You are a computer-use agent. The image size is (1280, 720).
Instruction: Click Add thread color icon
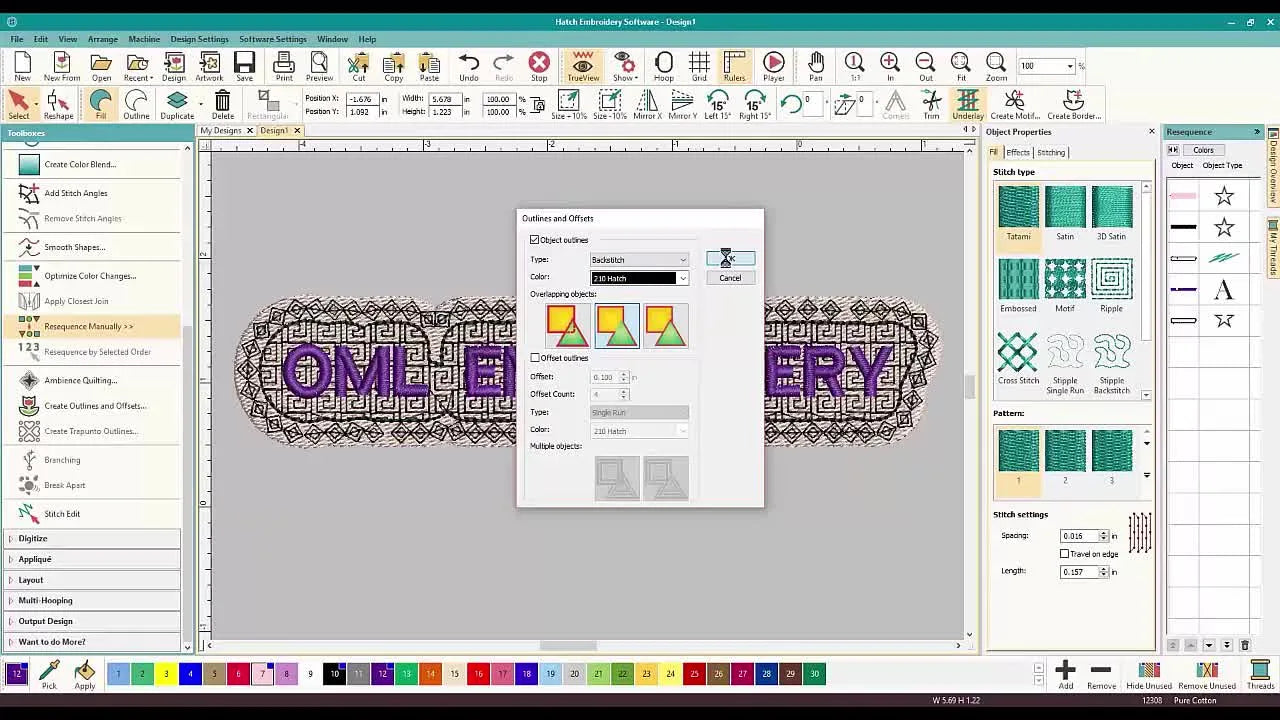coord(1065,674)
